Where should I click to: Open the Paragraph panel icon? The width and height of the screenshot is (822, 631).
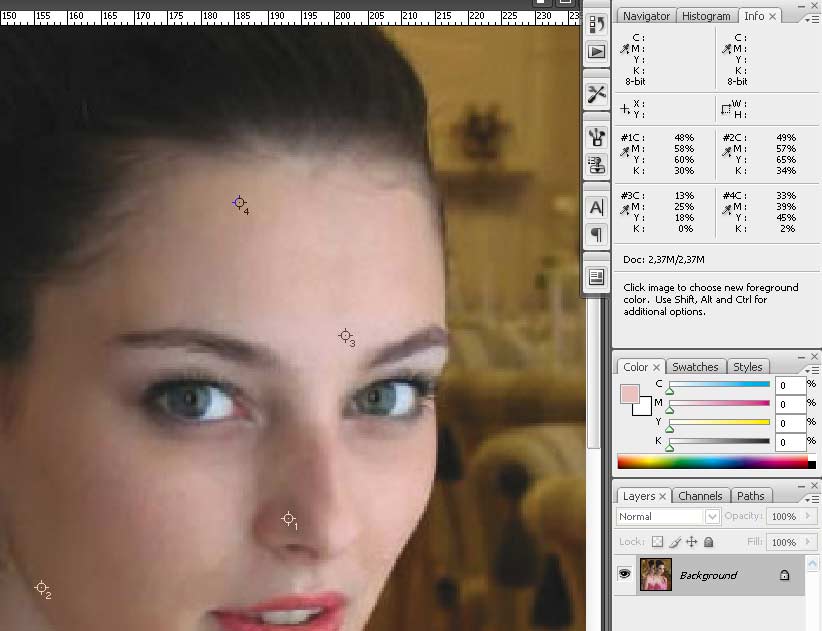click(597, 234)
